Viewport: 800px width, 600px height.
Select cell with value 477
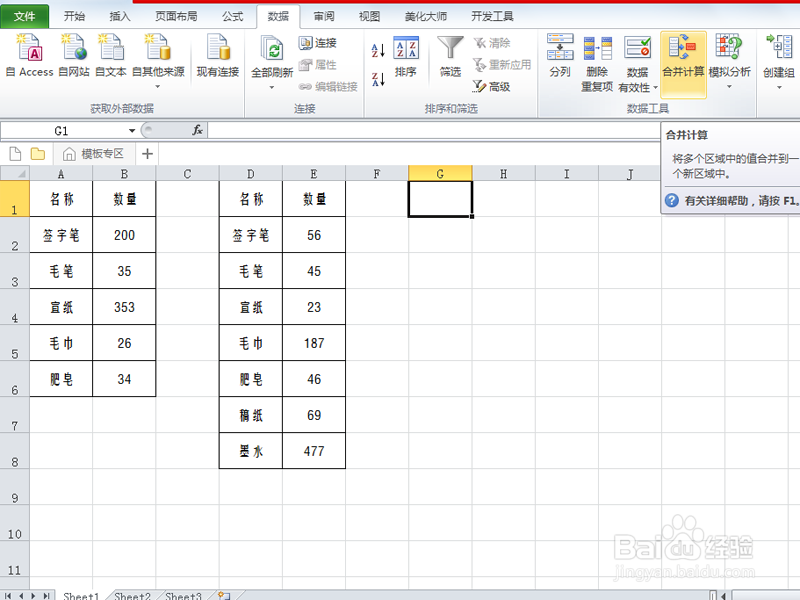[x=314, y=451]
